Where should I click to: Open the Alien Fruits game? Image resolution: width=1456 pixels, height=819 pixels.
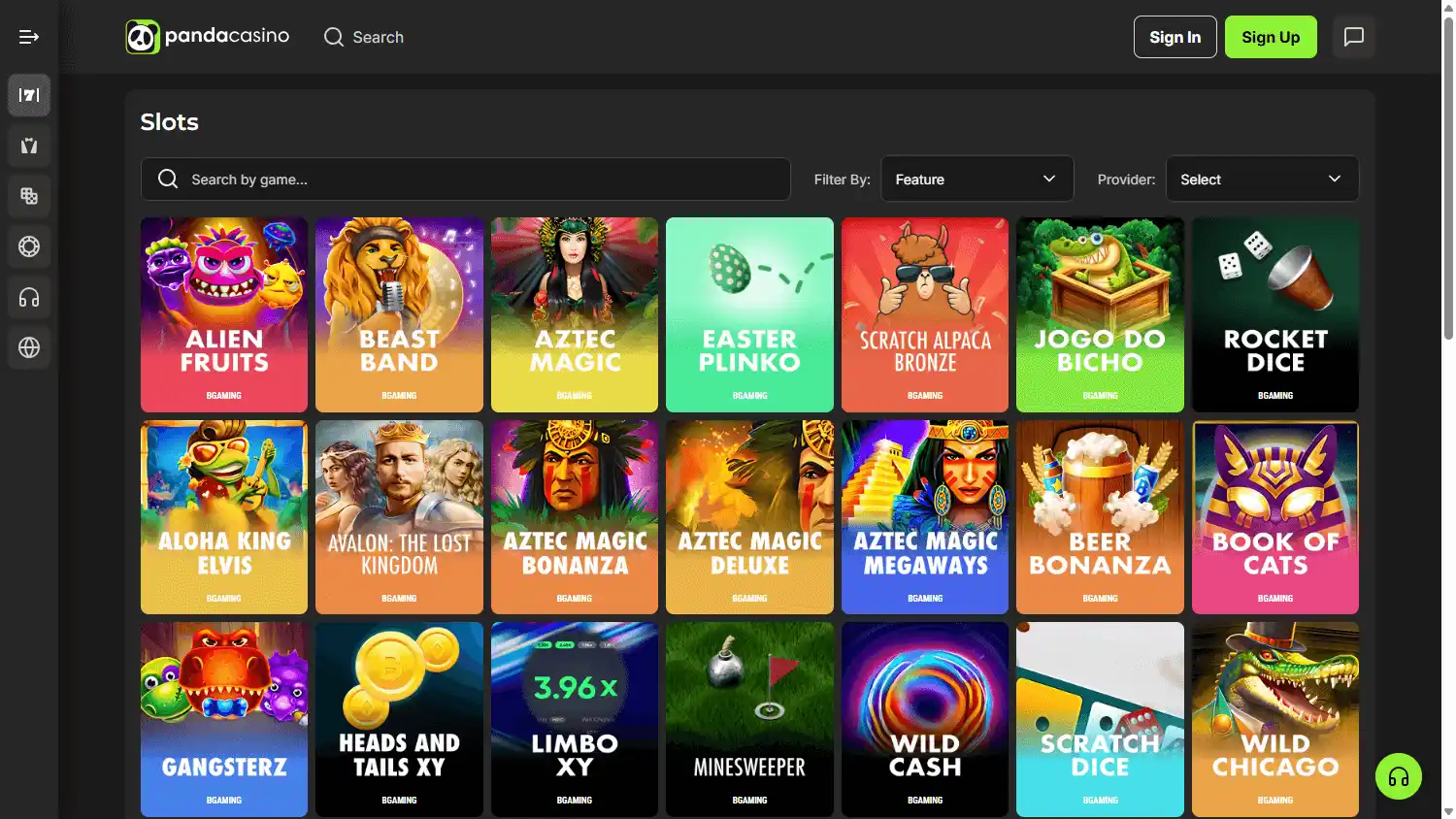(224, 314)
